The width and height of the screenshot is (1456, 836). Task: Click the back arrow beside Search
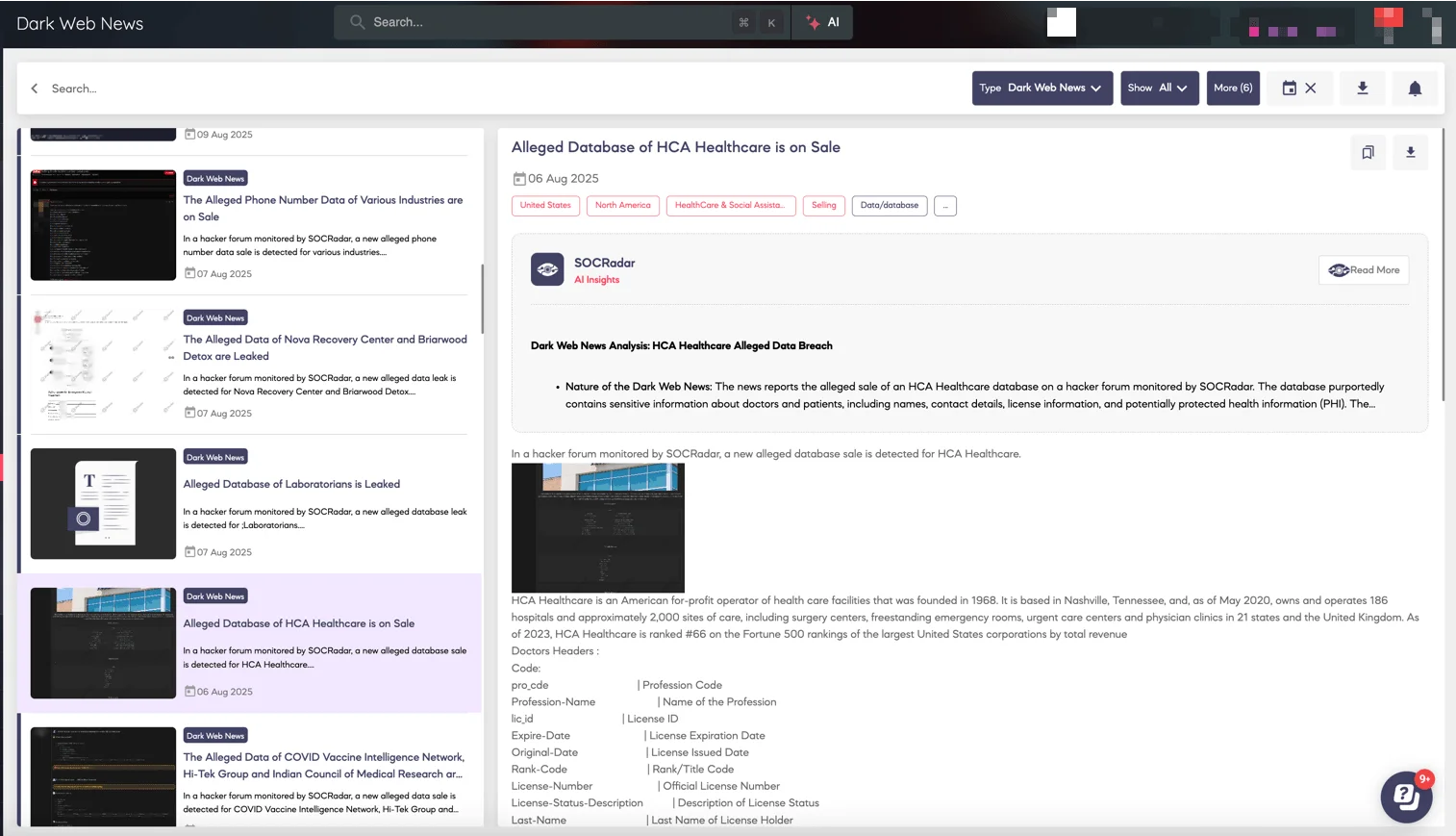click(35, 89)
